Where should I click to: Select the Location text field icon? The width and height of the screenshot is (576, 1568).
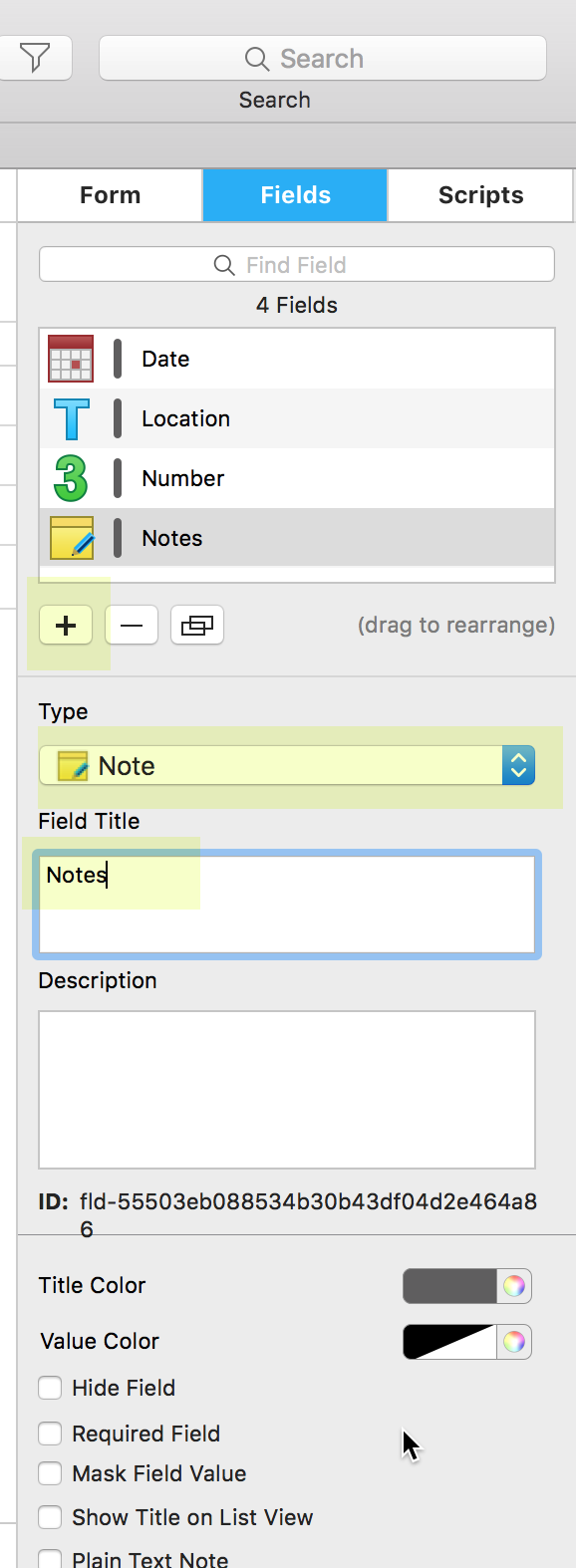coord(71,418)
